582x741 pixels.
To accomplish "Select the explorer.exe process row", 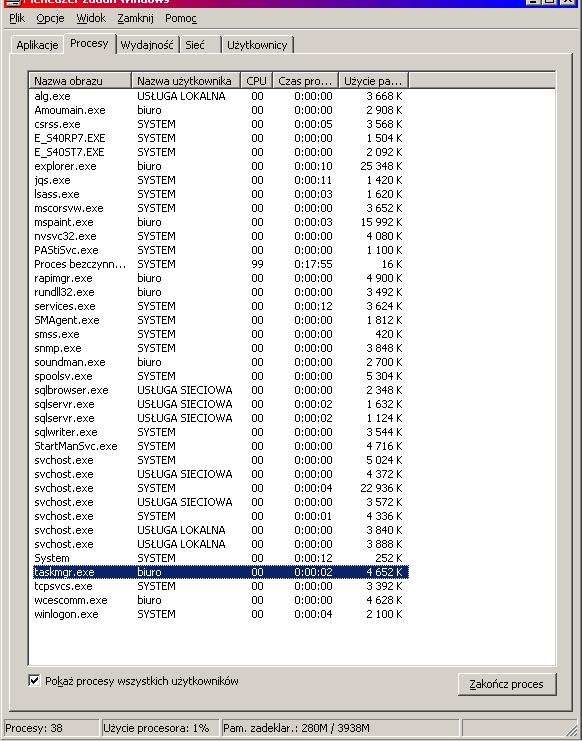I will click(x=221, y=166).
